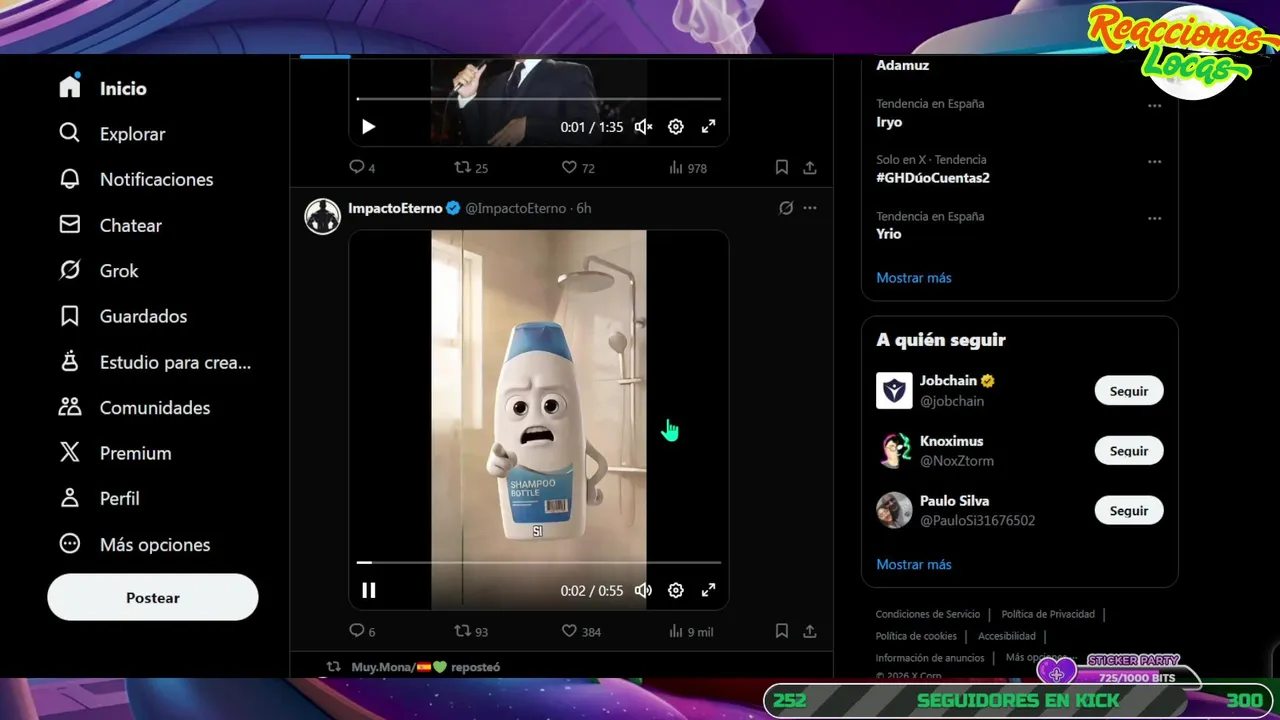Share the ImpactoEterno post

(x=810, y=632)
